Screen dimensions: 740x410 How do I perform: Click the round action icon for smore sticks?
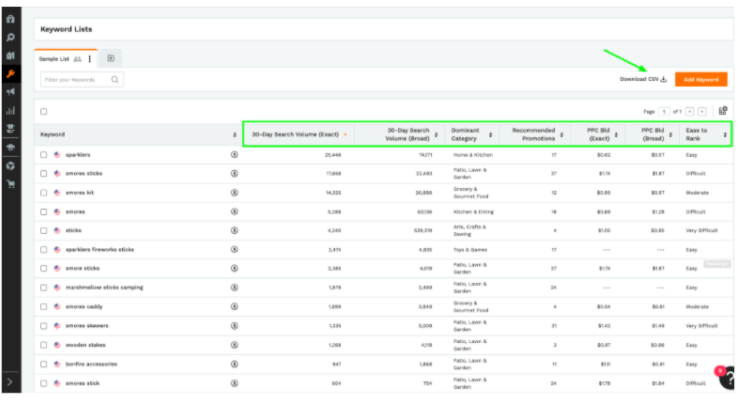[x=234, y=268]
